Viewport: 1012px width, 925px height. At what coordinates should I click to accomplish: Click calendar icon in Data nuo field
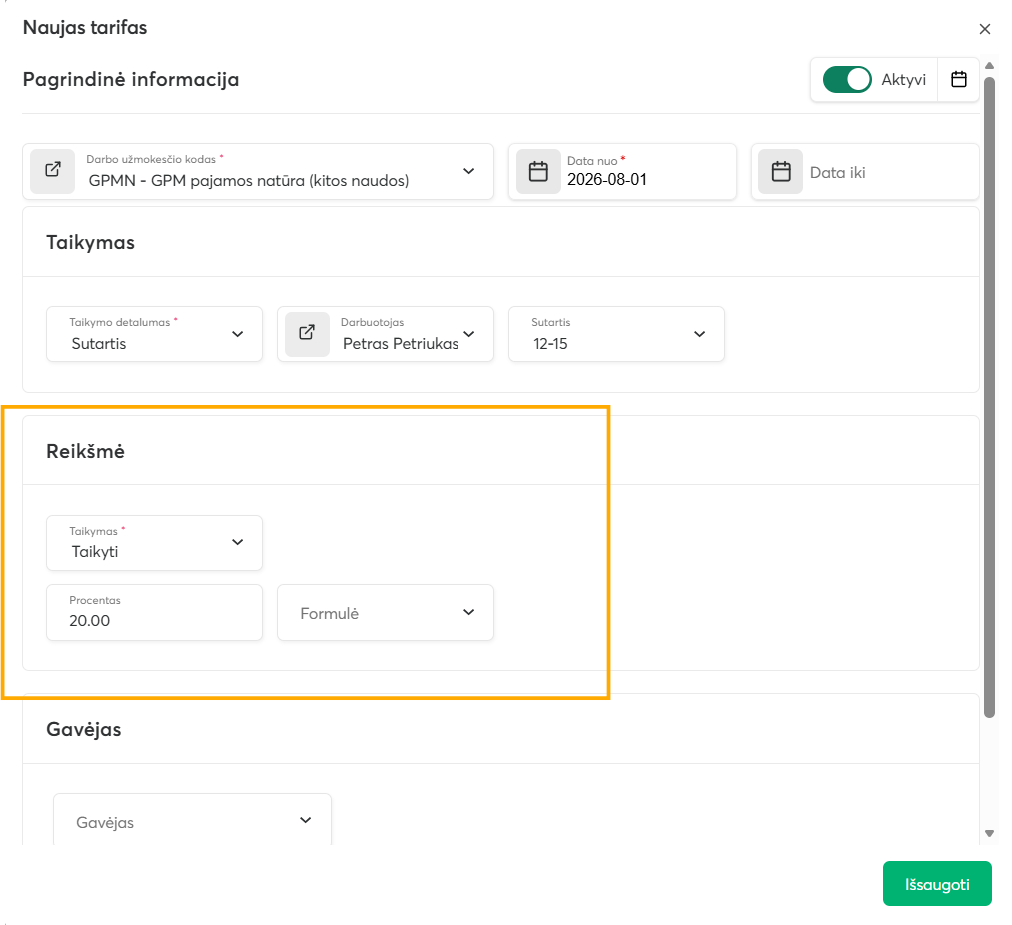[538, 172]
